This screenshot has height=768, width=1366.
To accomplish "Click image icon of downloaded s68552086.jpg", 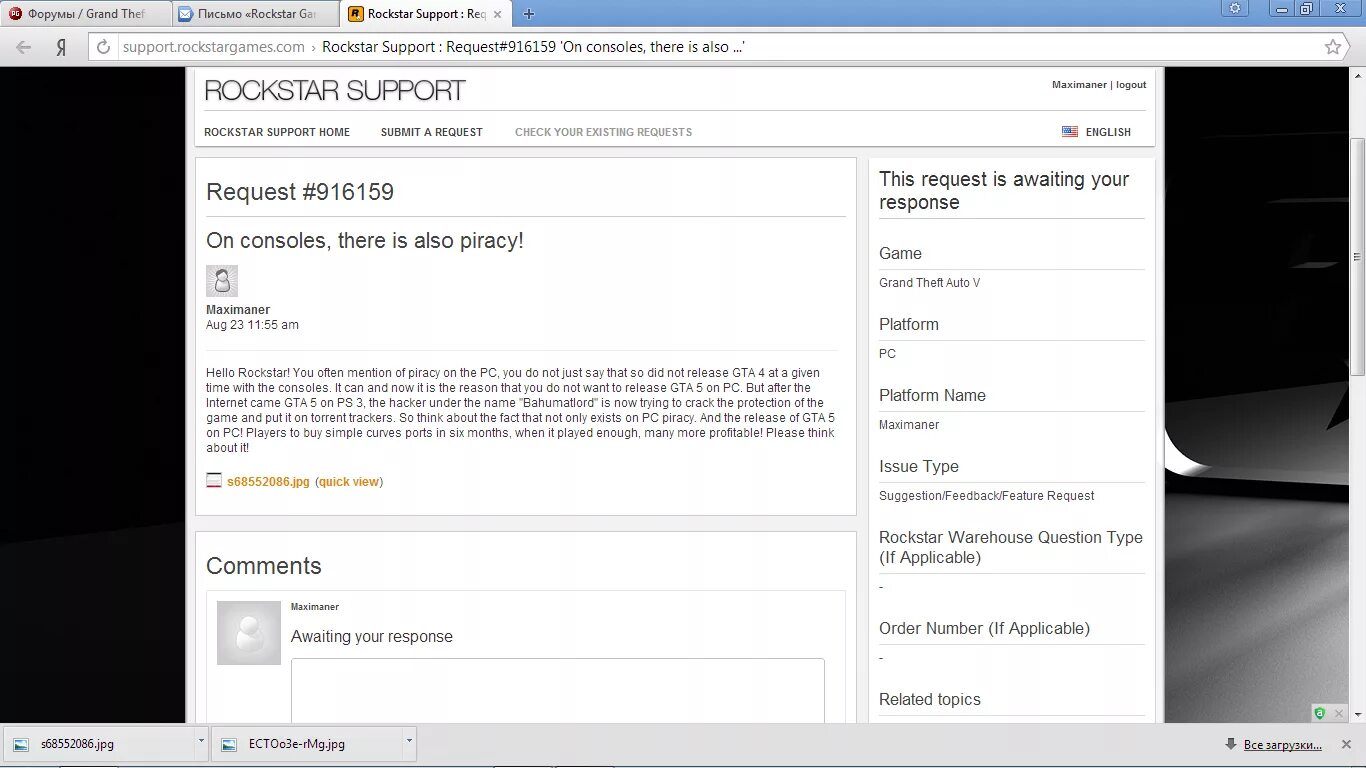I will (20, 744).
